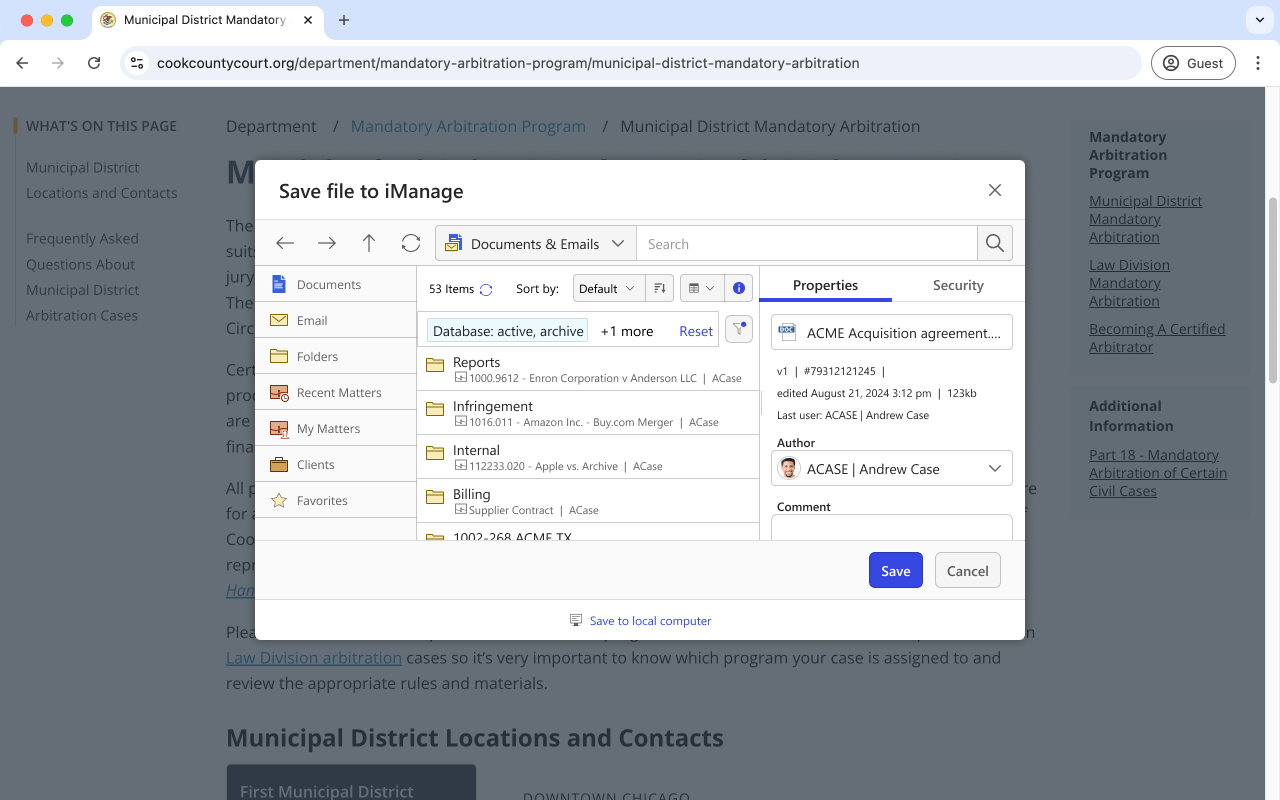
Task: Open the Favorites star section
Action: [322, 500]
